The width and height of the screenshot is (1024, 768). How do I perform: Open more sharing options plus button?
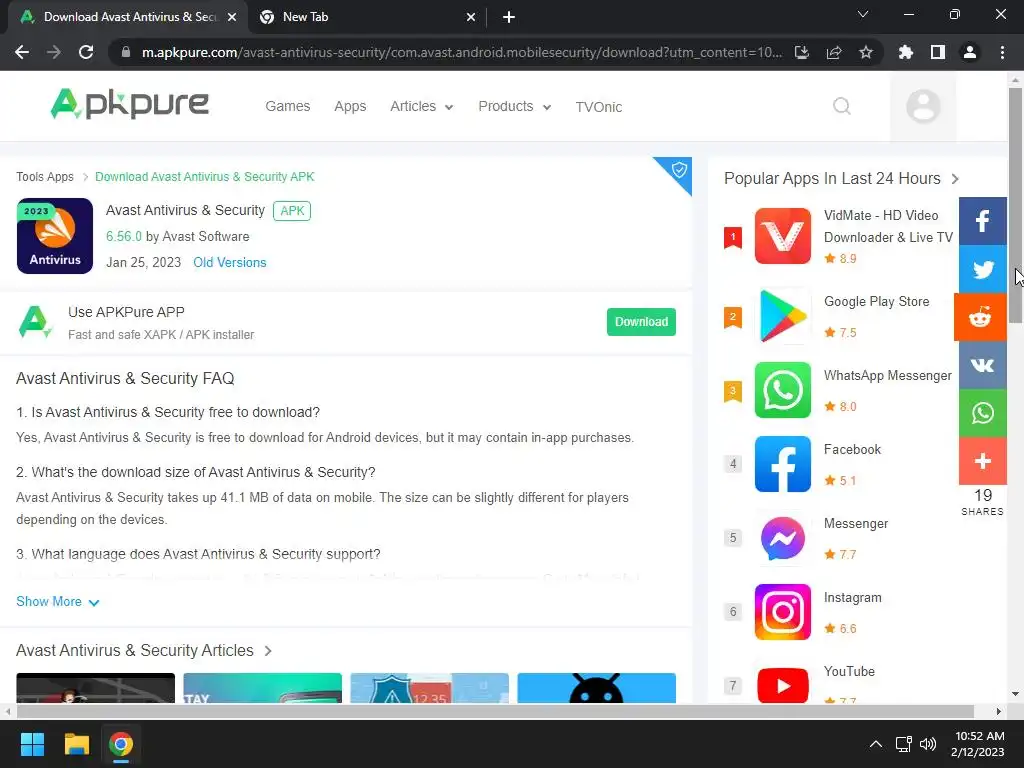pyautogui.click(x=982, y=461)
